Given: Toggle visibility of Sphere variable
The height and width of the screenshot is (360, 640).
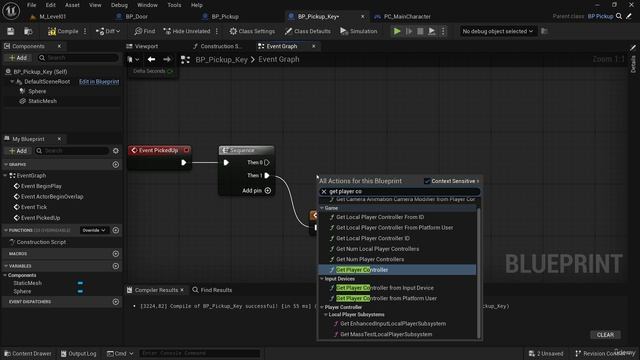Looking at the screenshot, I should pos(80,291).
